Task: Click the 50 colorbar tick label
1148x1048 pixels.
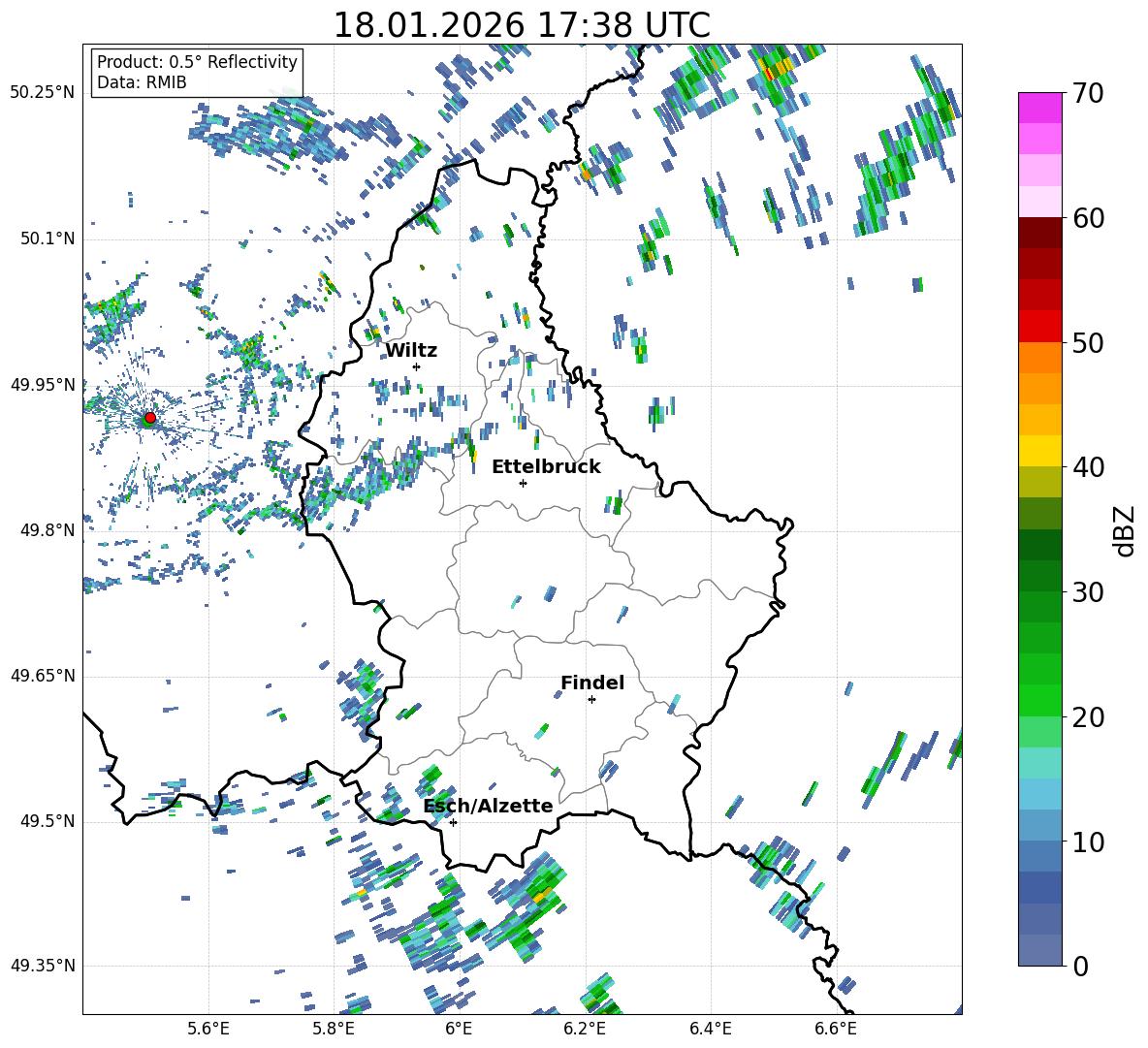Action: [x=1087, y=343]
